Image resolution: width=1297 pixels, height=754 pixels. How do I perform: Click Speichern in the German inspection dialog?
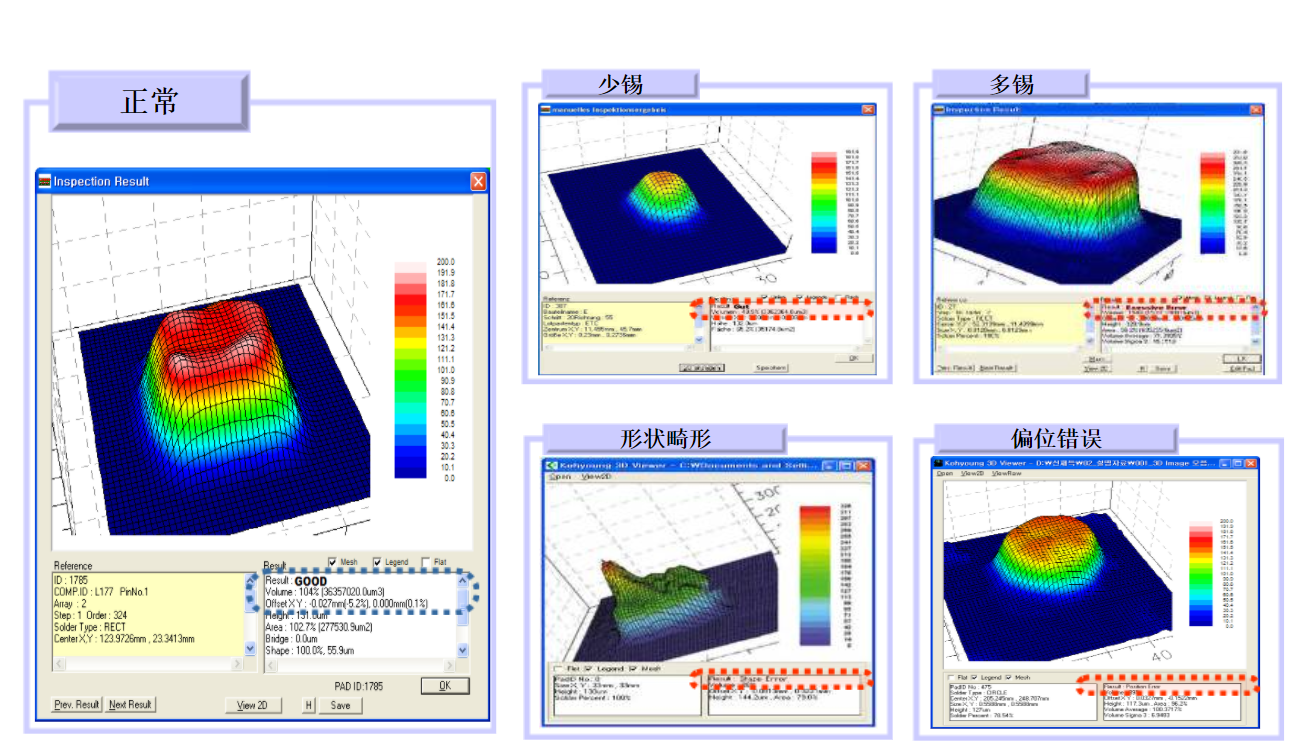pyautogui.click(x=770, y=368)
